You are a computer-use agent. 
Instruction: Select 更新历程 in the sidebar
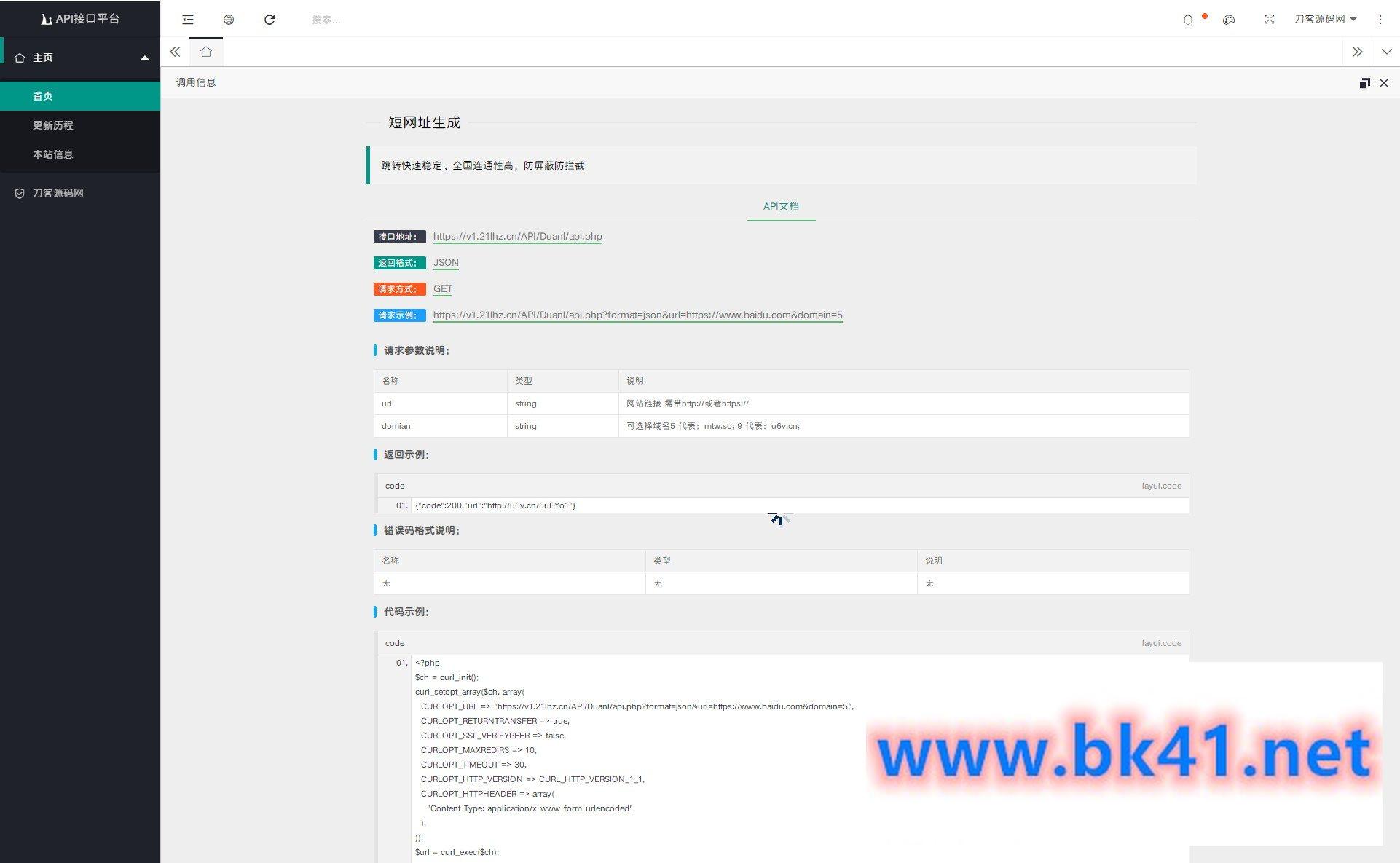pyautogui.click(x=53, y=125)
